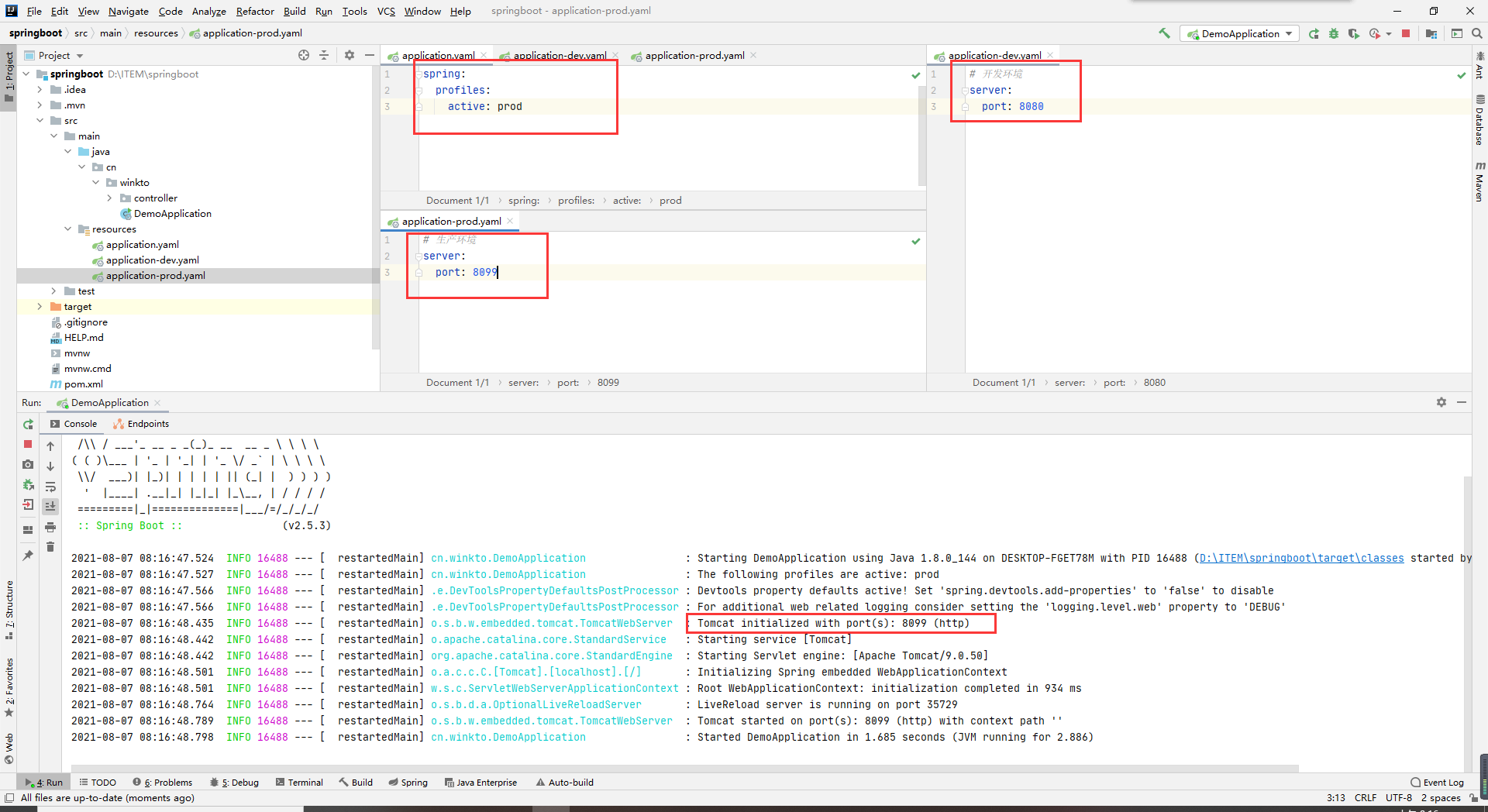Toggle the TODO tool window
This screenshot has height=812, width=1488.
point(98,783)
